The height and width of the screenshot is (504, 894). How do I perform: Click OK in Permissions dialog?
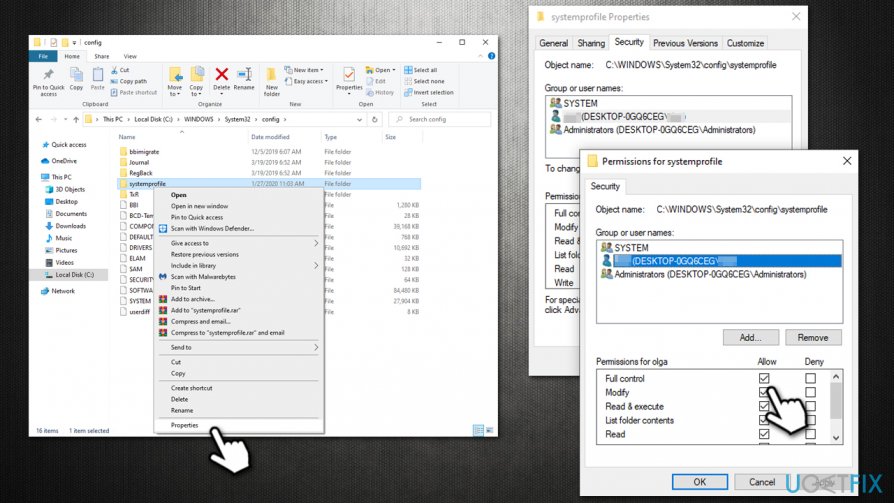(700, 482)
